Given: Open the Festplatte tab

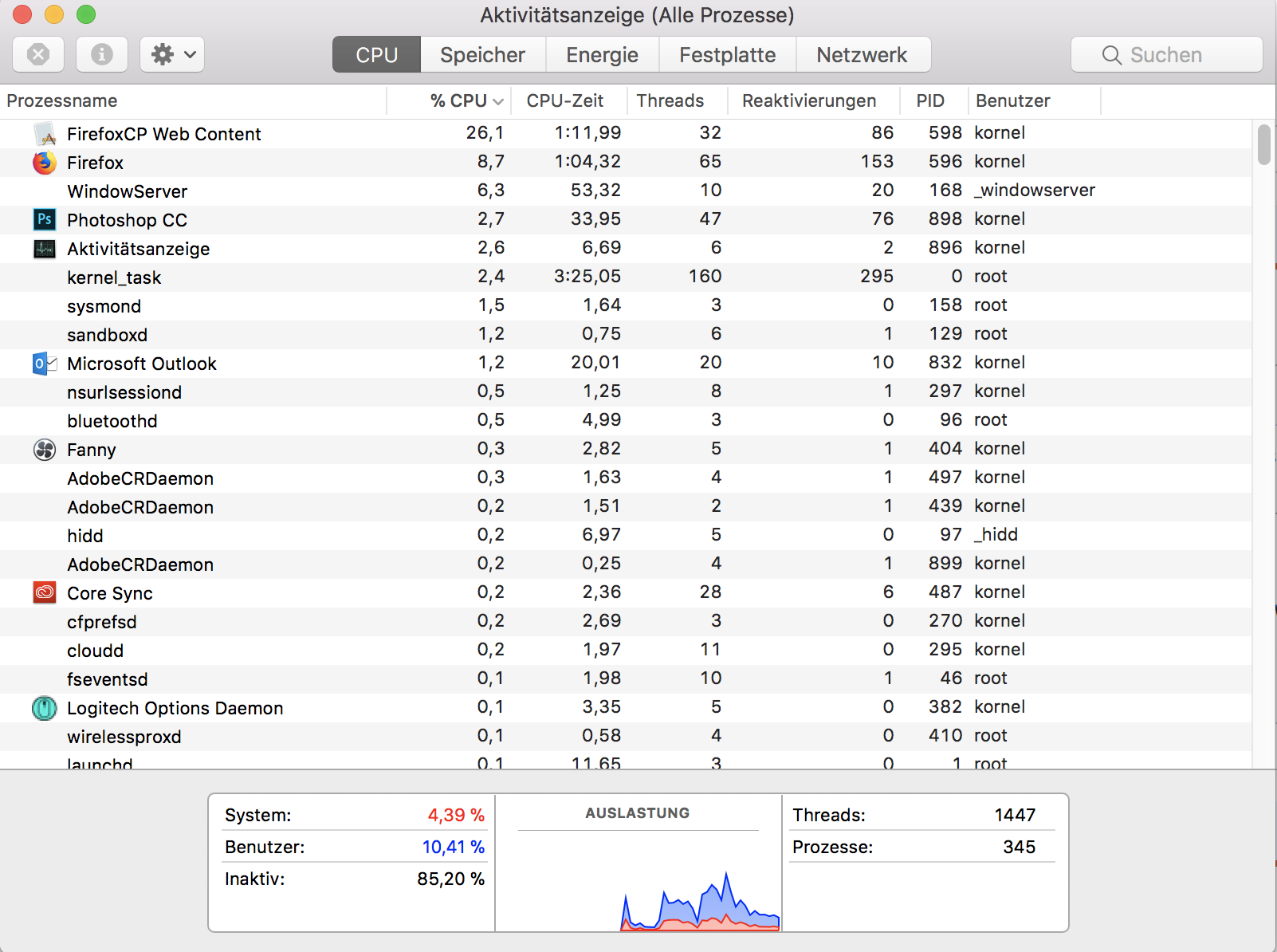Looking at the screenshot, I should (x=728, y=55).
